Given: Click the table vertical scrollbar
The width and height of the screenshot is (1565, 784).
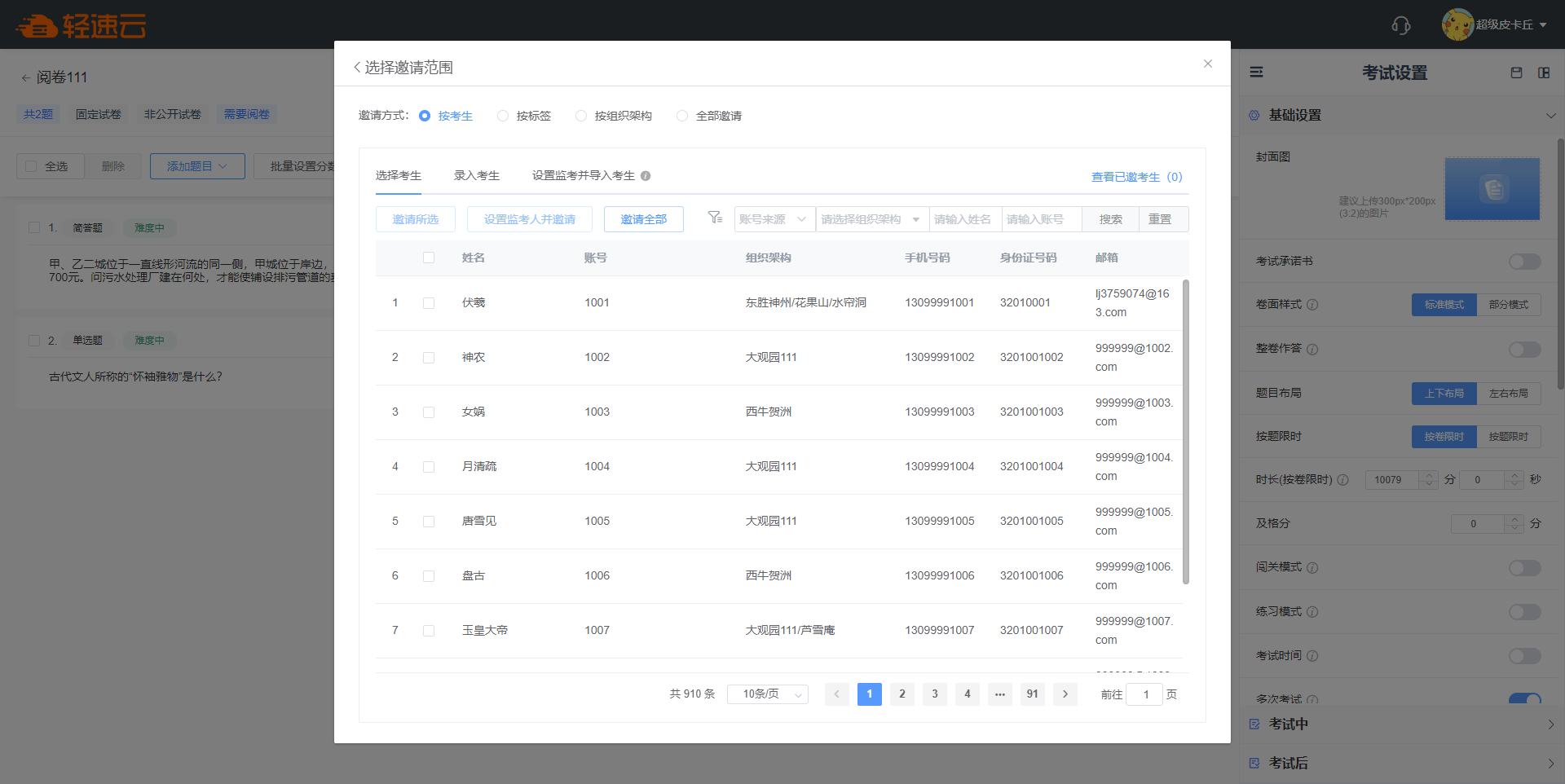Looking at the screenshot, I should pos(1186,432).
